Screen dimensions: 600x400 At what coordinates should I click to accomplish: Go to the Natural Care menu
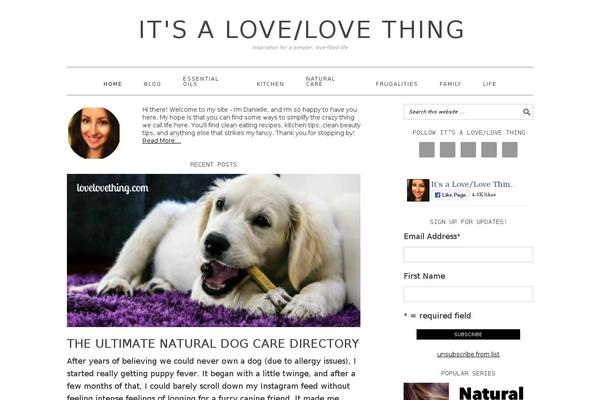point(320,81)
